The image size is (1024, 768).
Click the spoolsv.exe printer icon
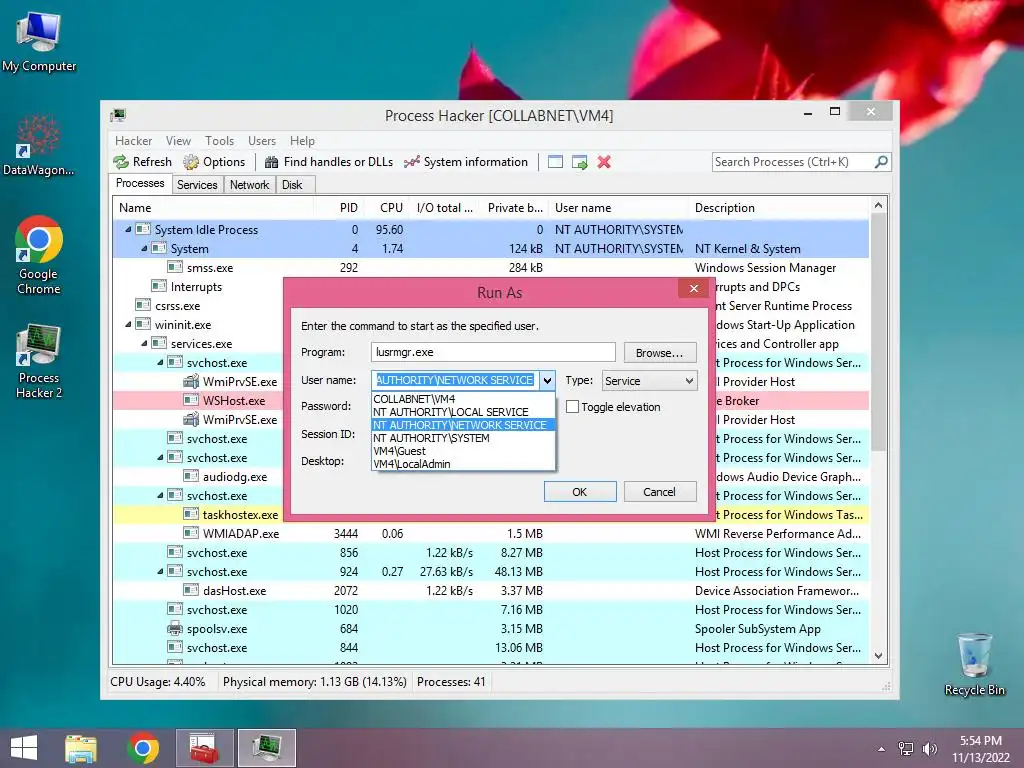tap(174, 629)
